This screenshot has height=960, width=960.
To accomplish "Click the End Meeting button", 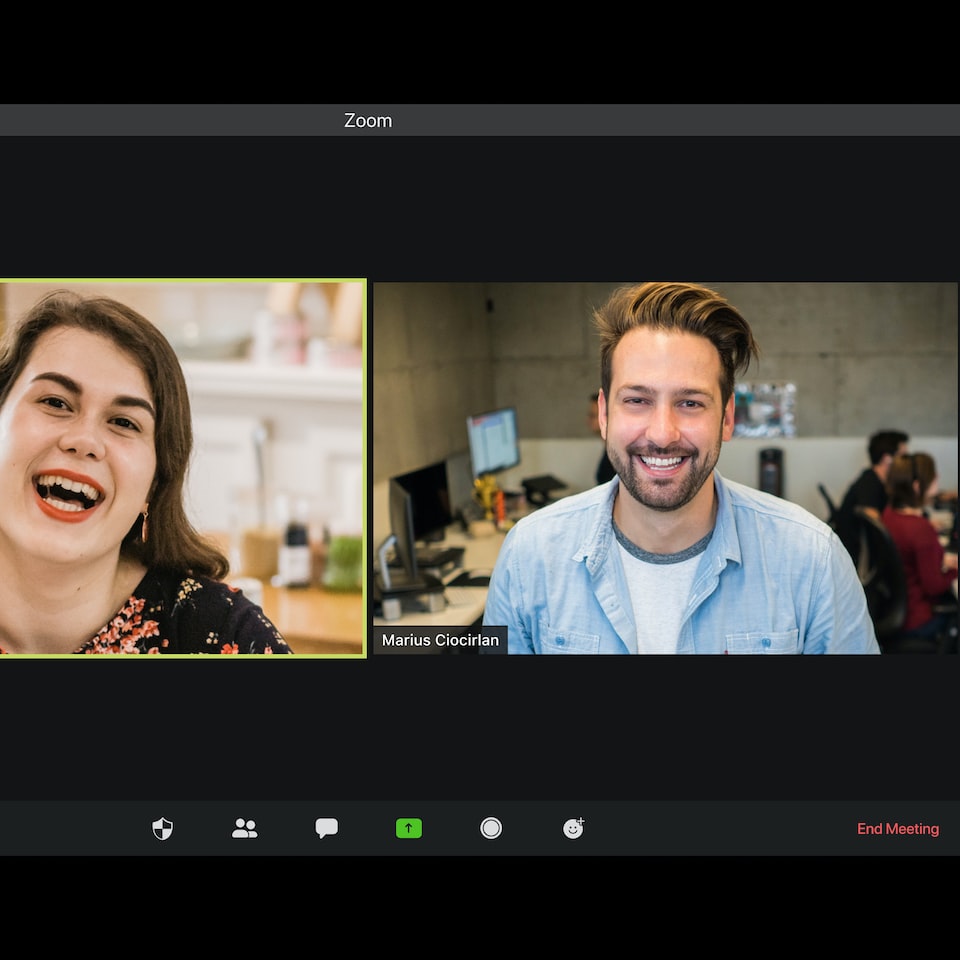I will (897, 829).
